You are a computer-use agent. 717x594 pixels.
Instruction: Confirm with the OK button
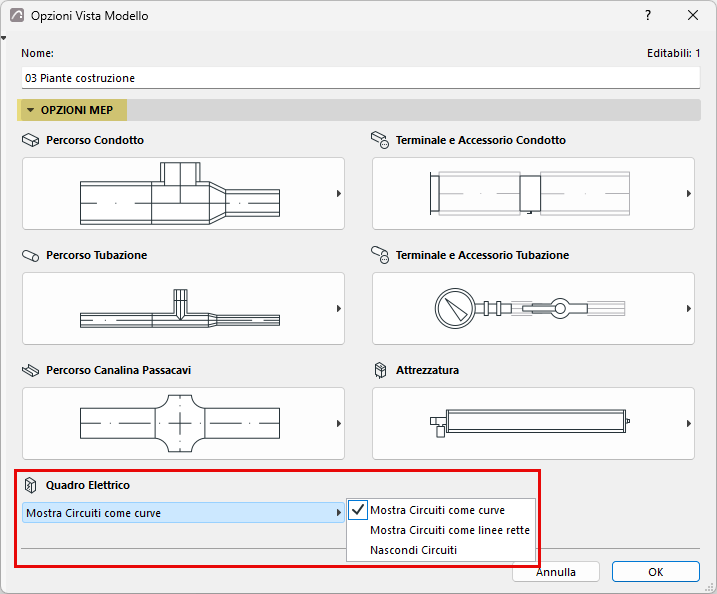click(656, 572)
